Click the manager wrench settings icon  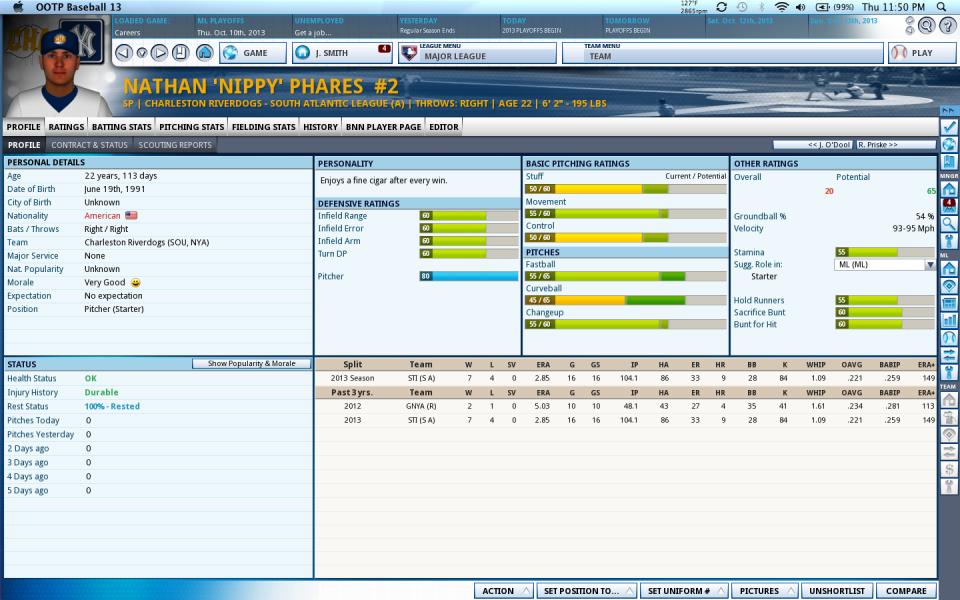[949, 241]
